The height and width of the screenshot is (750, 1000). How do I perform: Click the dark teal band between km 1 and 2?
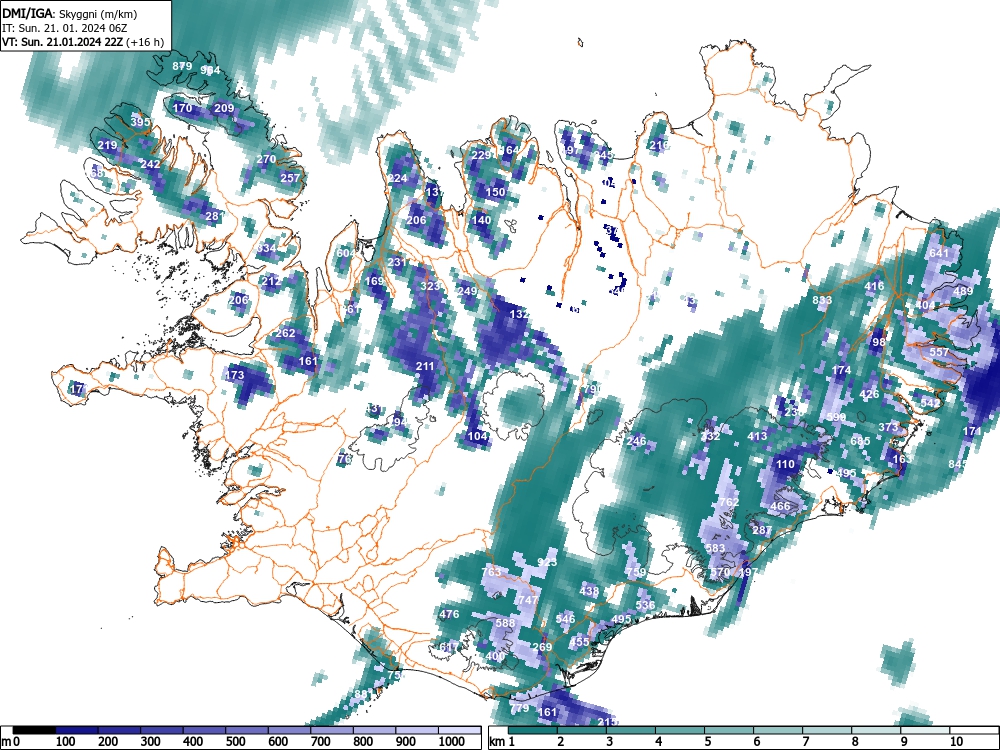[x=533, y=730]
